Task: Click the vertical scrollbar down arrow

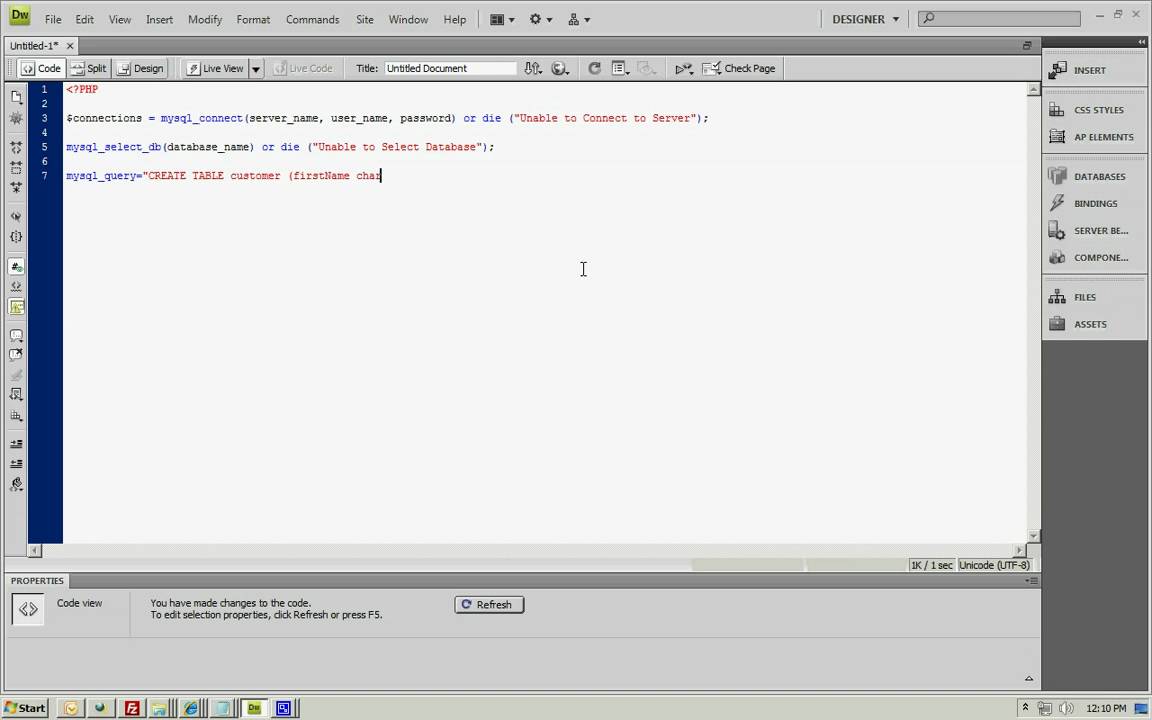Action: click(1034, 536)
